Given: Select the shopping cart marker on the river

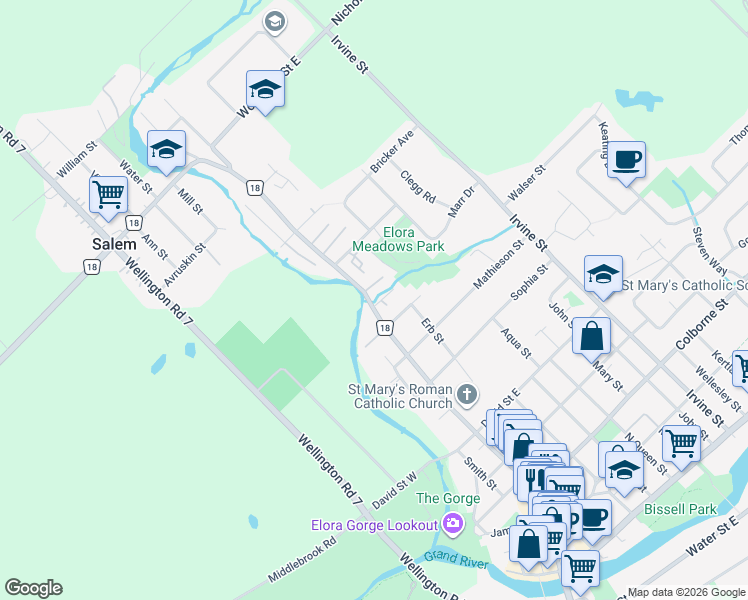Looking at the screenshot, I should (581, 569).
